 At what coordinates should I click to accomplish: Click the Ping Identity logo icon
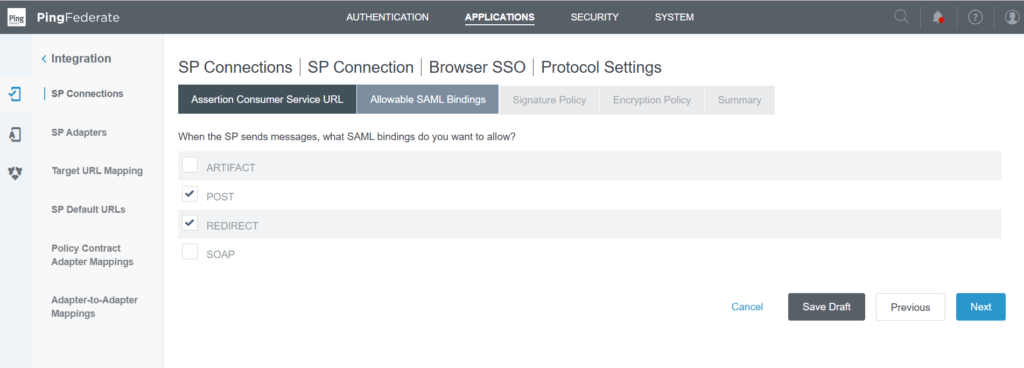click(x=16, y=18)
